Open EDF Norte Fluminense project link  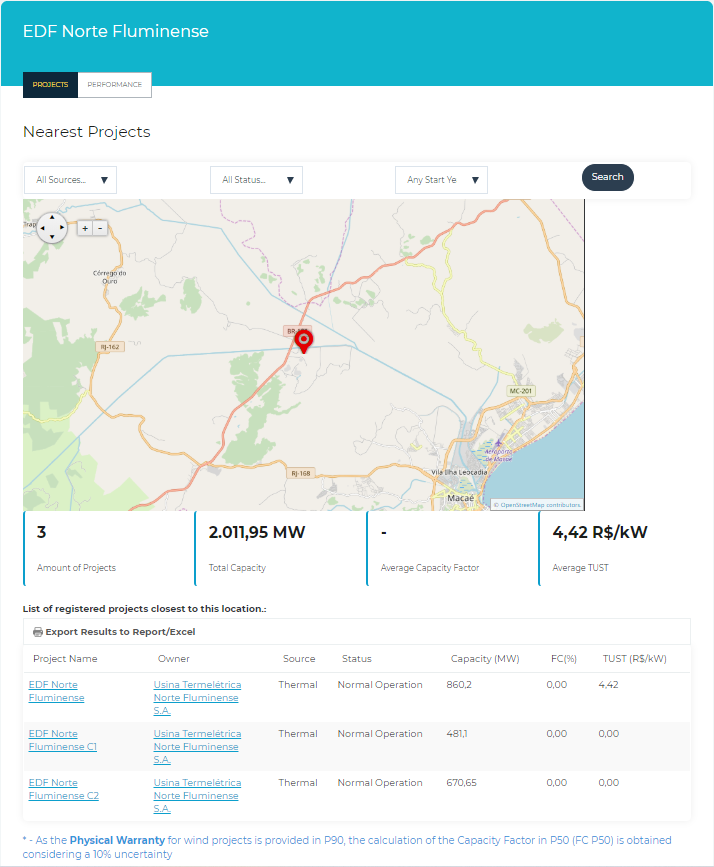[56, 691]
